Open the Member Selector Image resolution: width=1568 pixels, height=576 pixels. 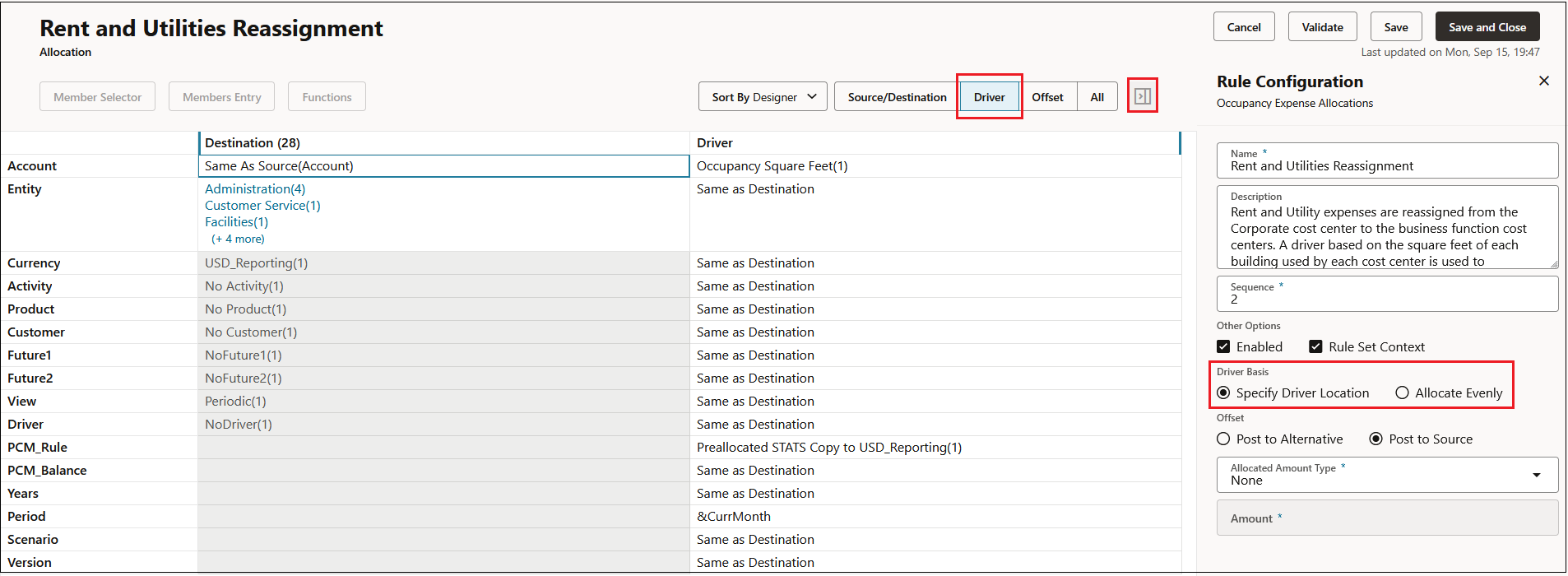pos(97,97)
